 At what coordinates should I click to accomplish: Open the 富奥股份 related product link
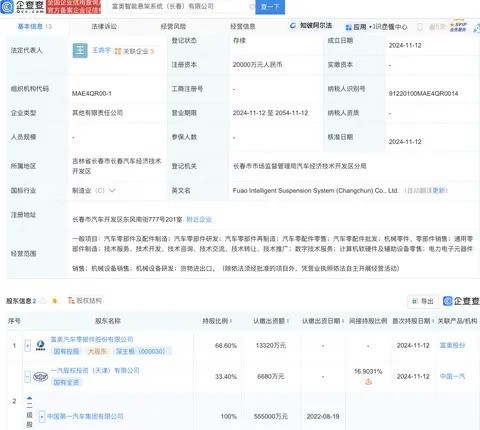(x=452, y=345)
